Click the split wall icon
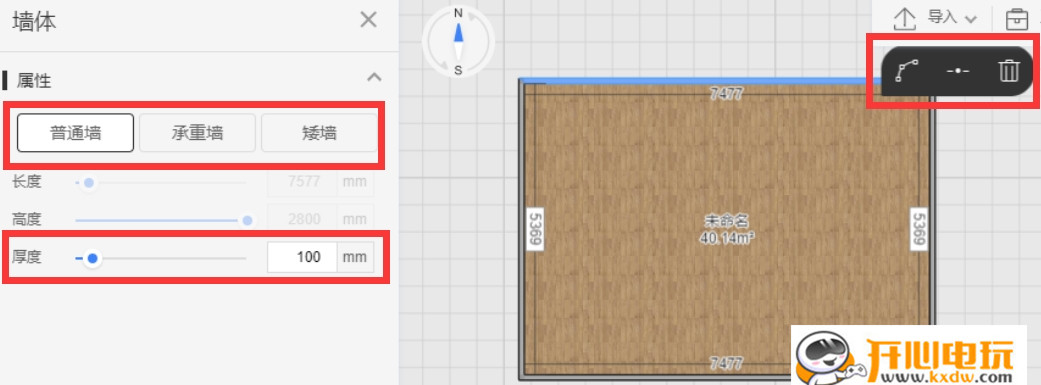 (x=957, y=70)
